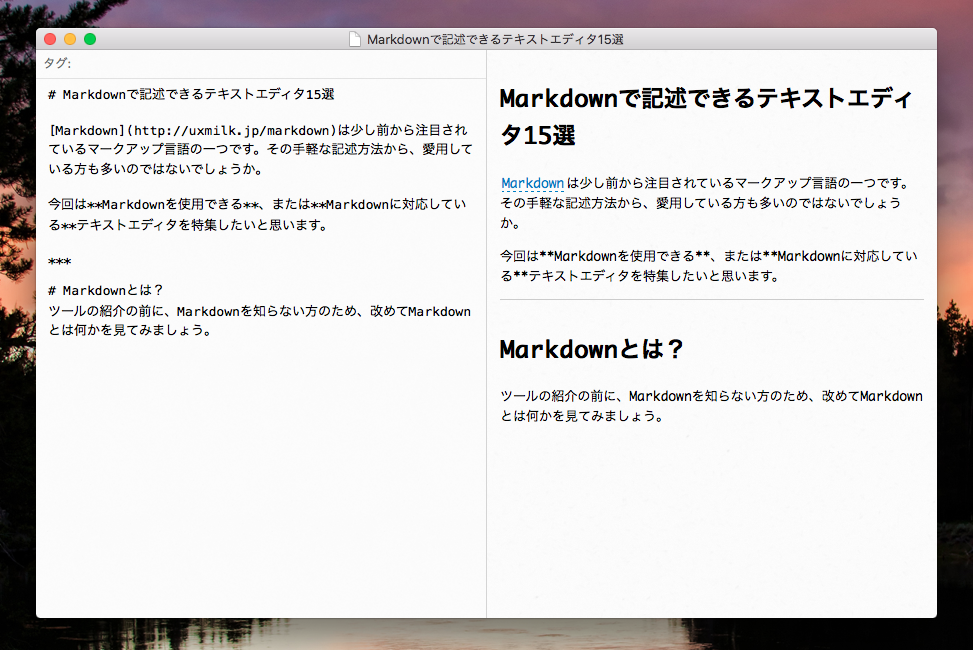Viewport: 973px width, 650px height.
Task: Click the preview paragraph starting with 今回は
Action: click(708, 265)
